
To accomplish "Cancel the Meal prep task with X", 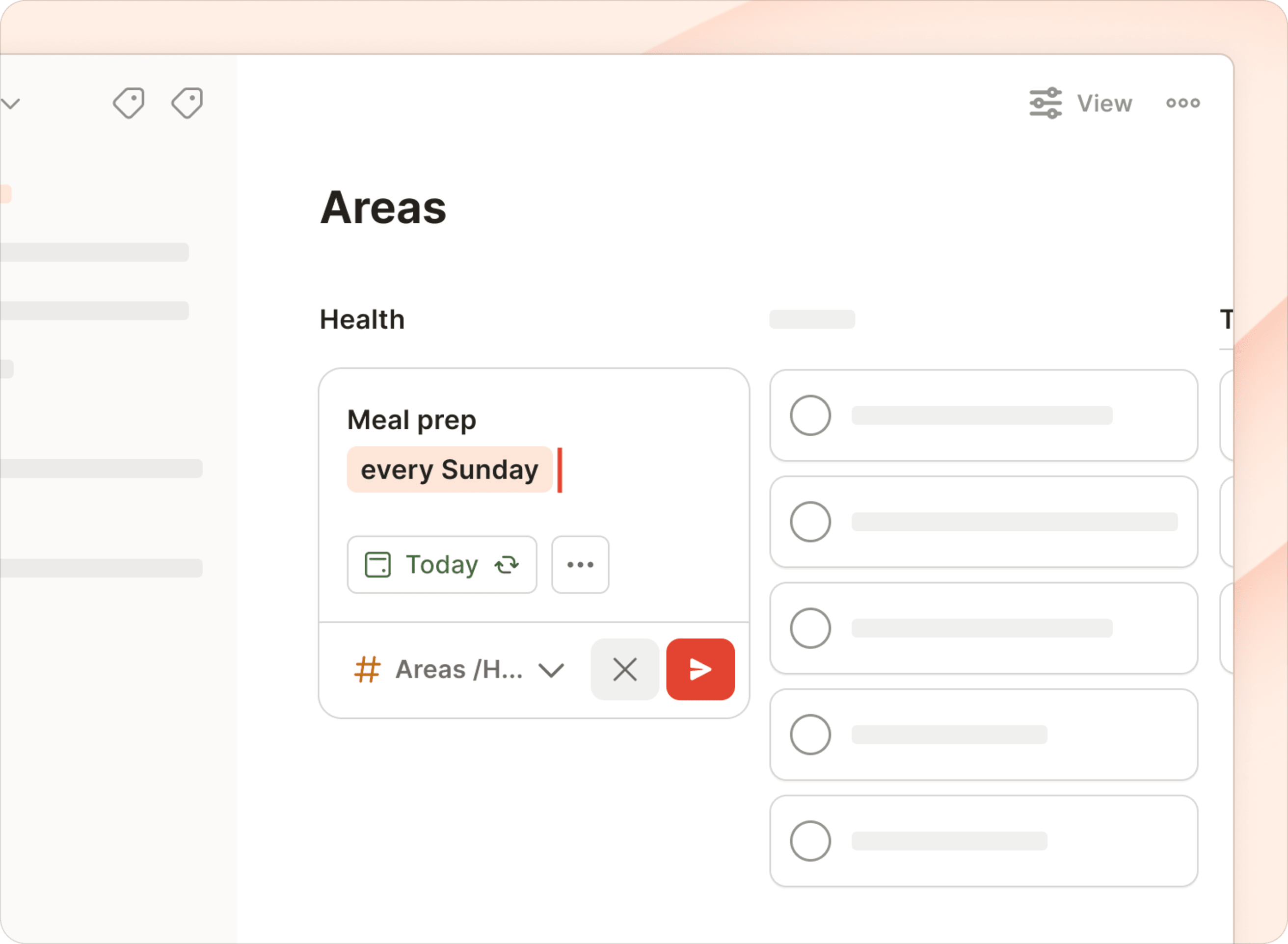I will tap(625, 670).
